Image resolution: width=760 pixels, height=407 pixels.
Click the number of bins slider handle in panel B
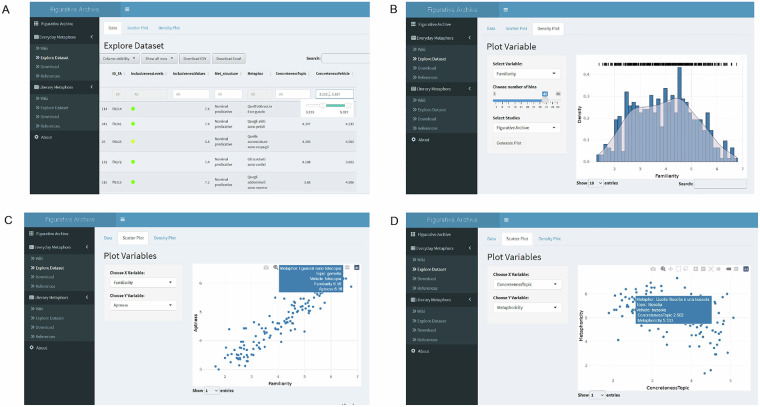click(545, 100)
